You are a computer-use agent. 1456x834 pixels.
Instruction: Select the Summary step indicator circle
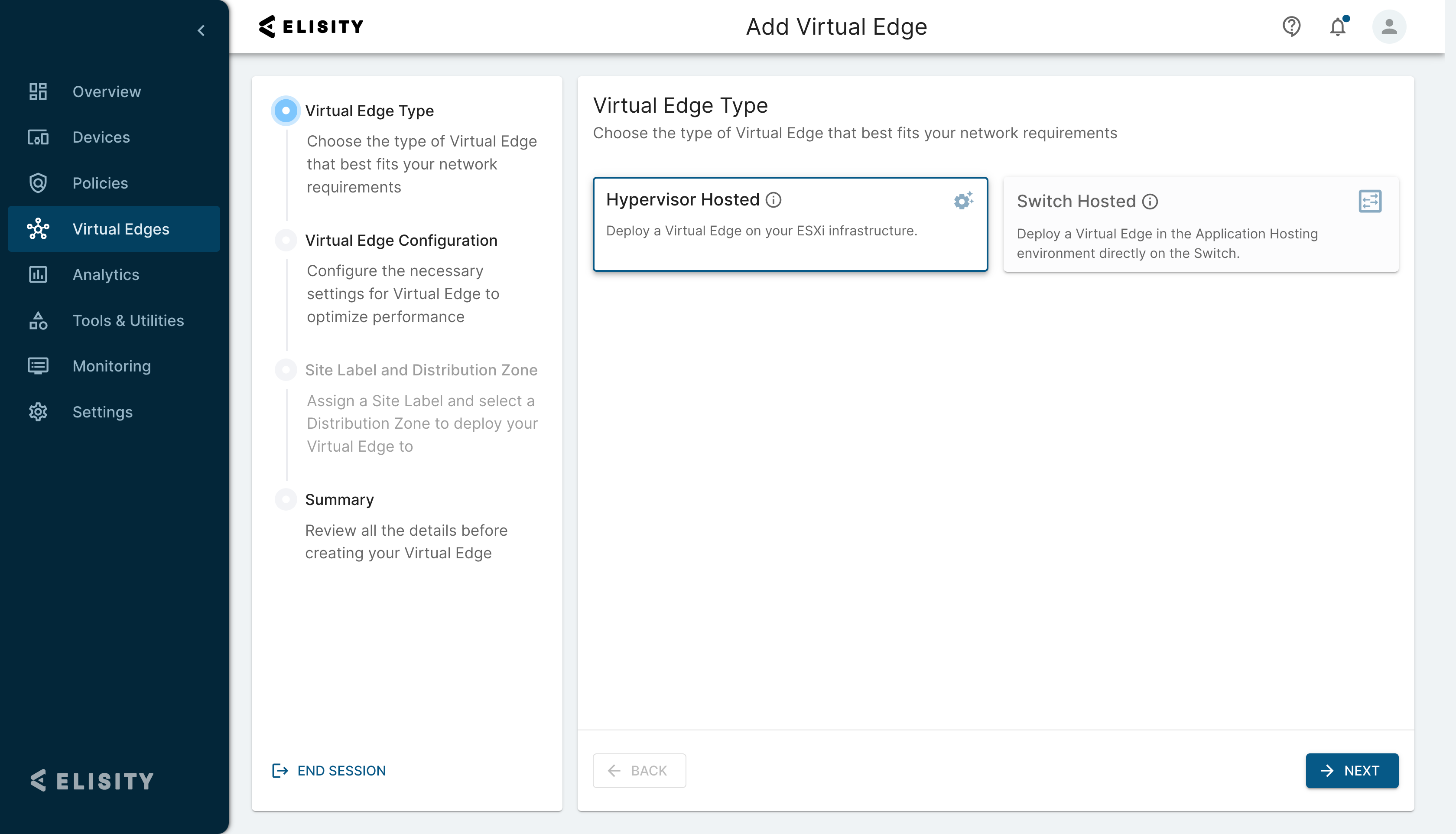[286, 499]
